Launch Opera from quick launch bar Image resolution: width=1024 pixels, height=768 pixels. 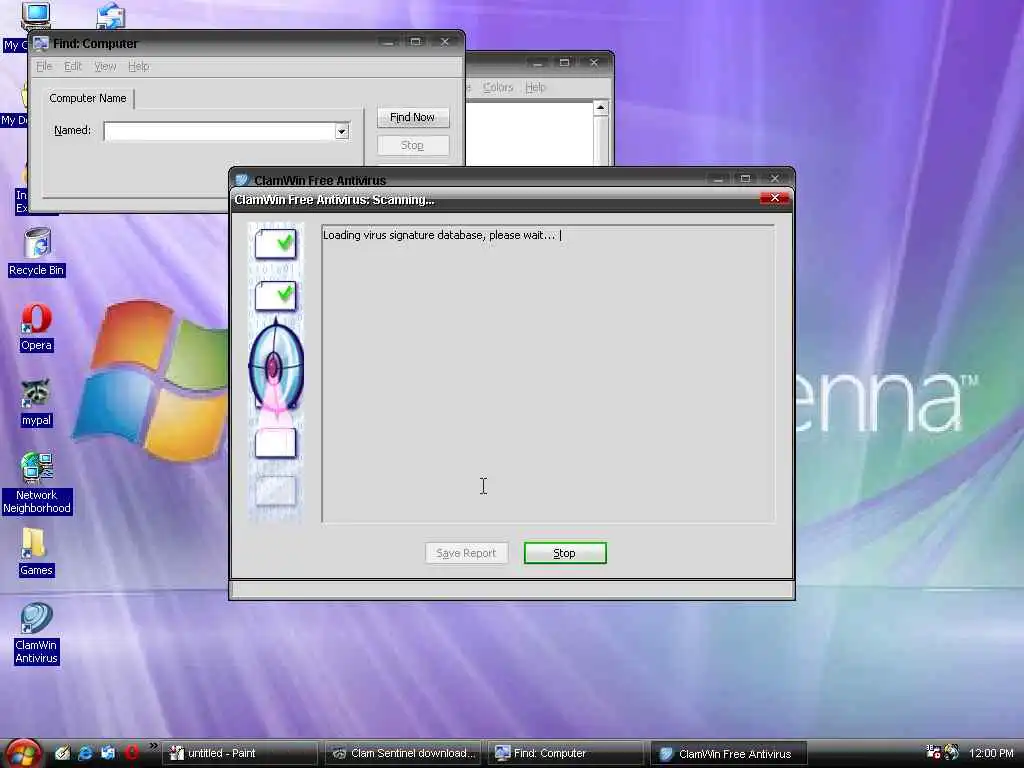pos(131,753)
